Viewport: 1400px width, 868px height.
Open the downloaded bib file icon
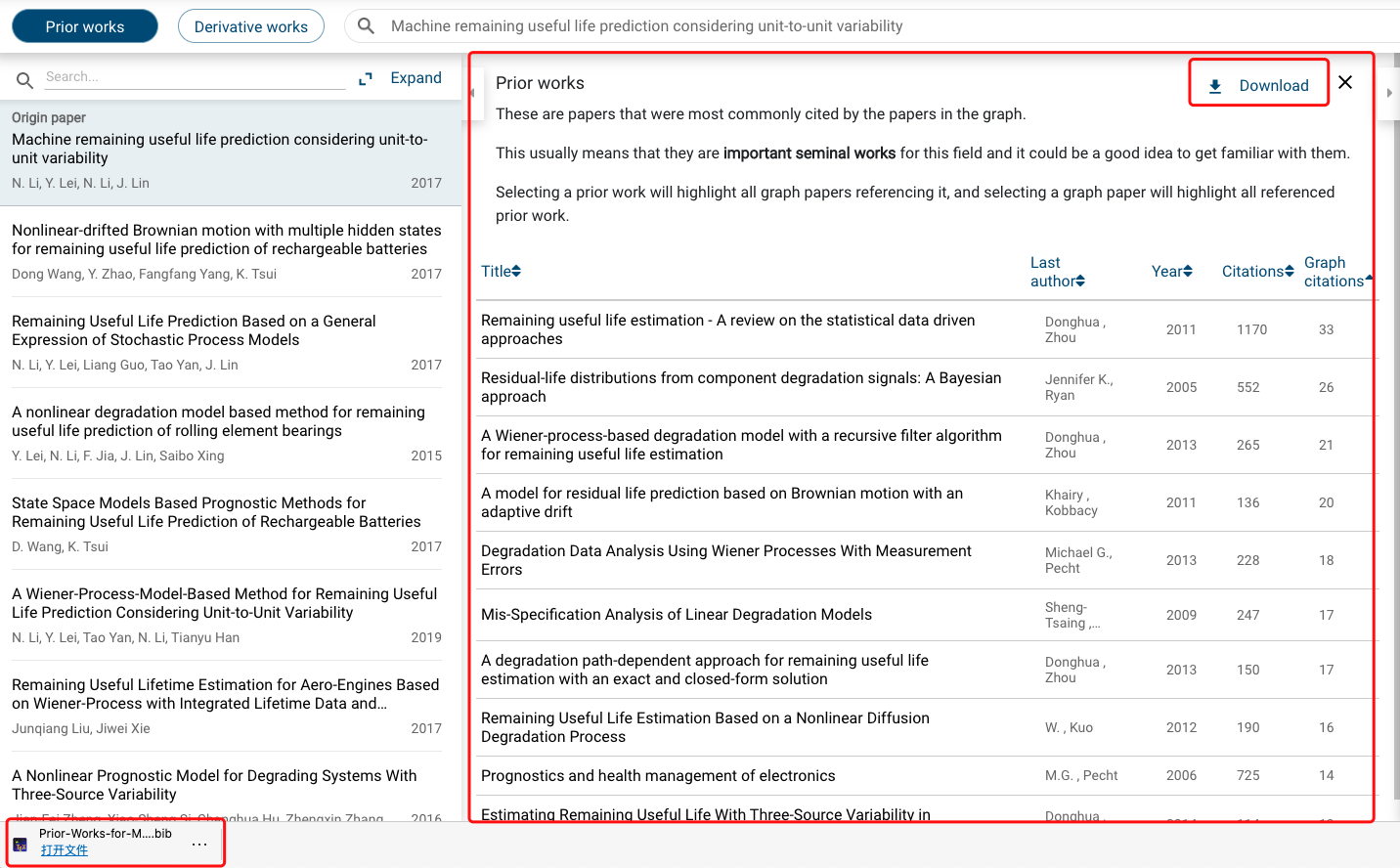point(20,844)
